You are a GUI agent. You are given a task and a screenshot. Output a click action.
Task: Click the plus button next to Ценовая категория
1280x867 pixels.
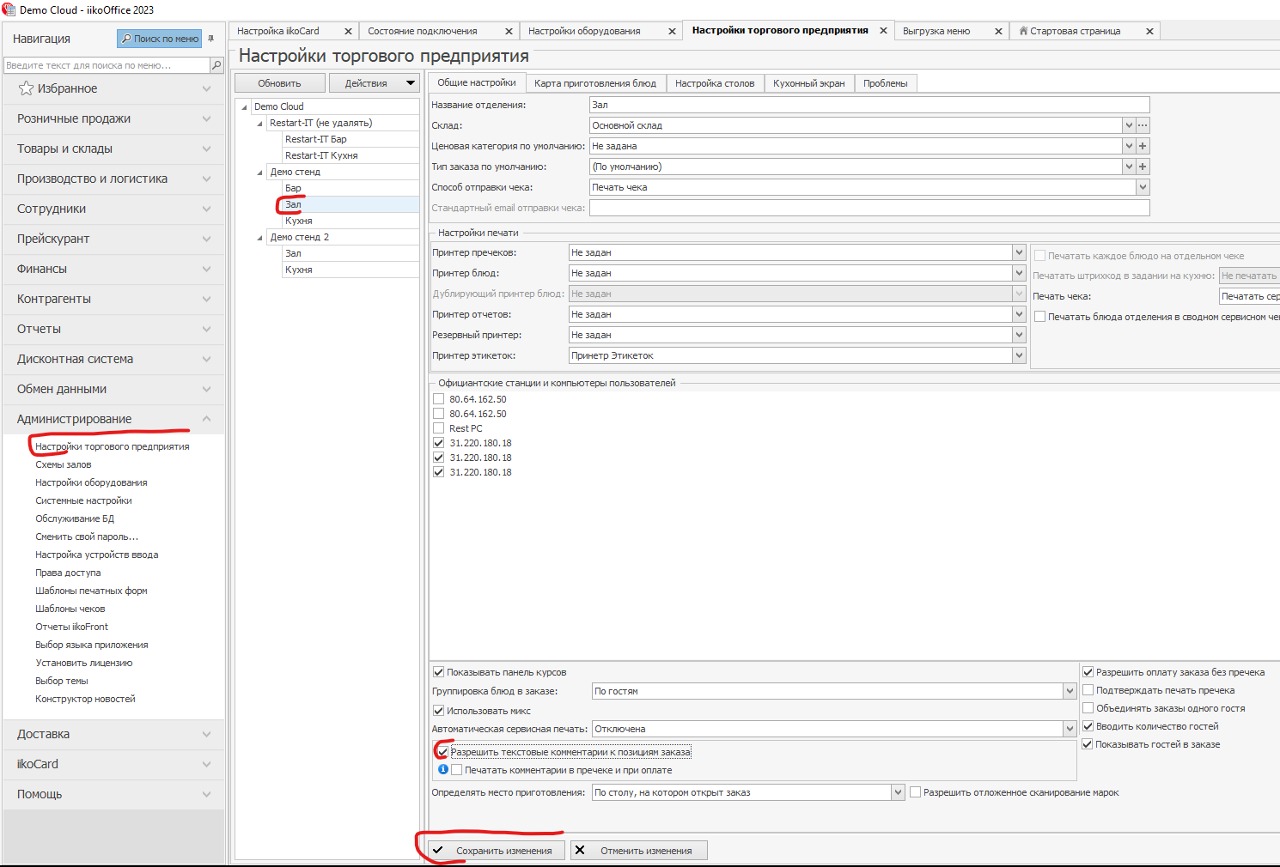point(1143,146)
